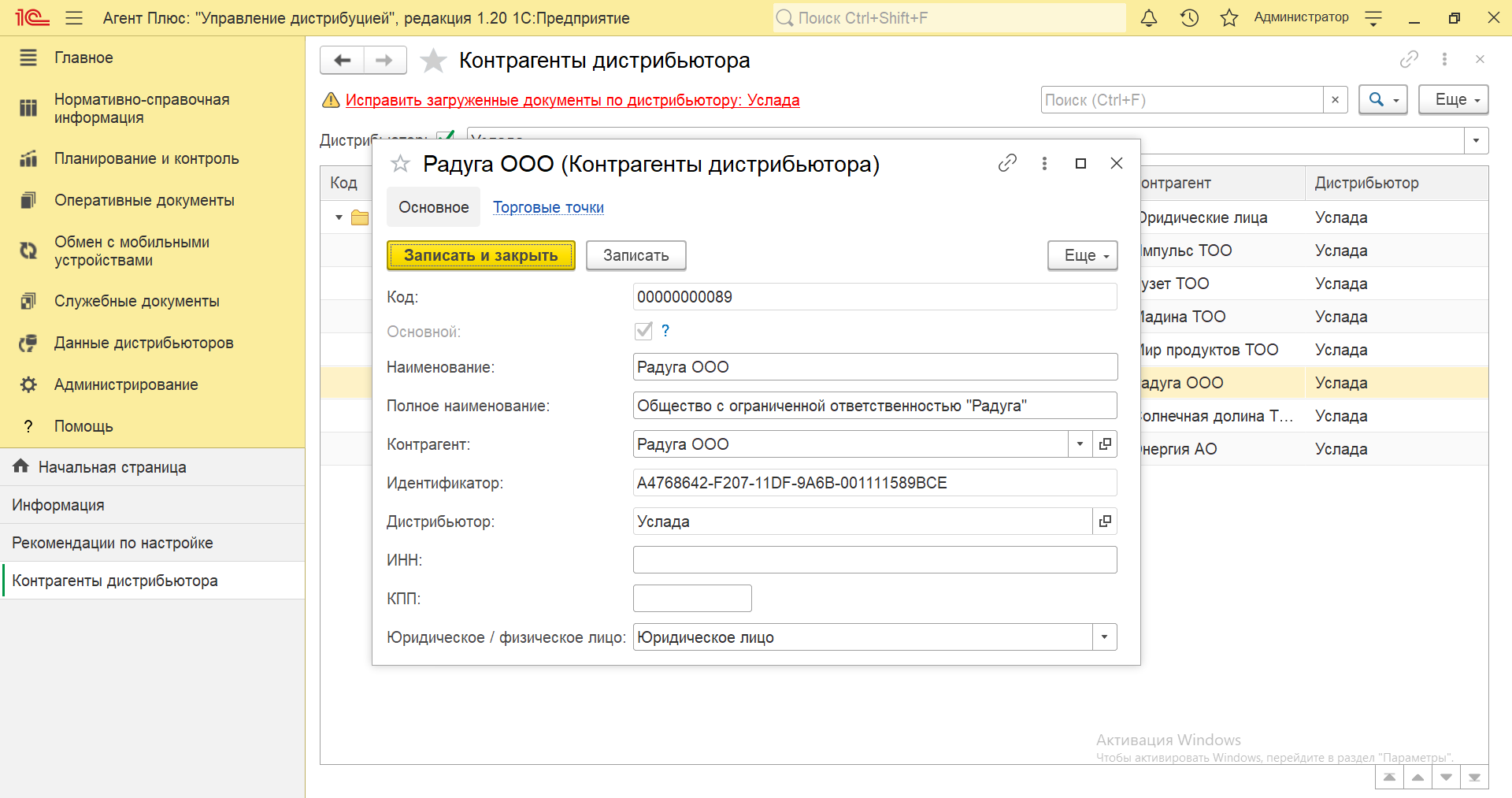Open service settings menu icon near Администратор
The image size is (1512, 798).
click(1373, 18)
